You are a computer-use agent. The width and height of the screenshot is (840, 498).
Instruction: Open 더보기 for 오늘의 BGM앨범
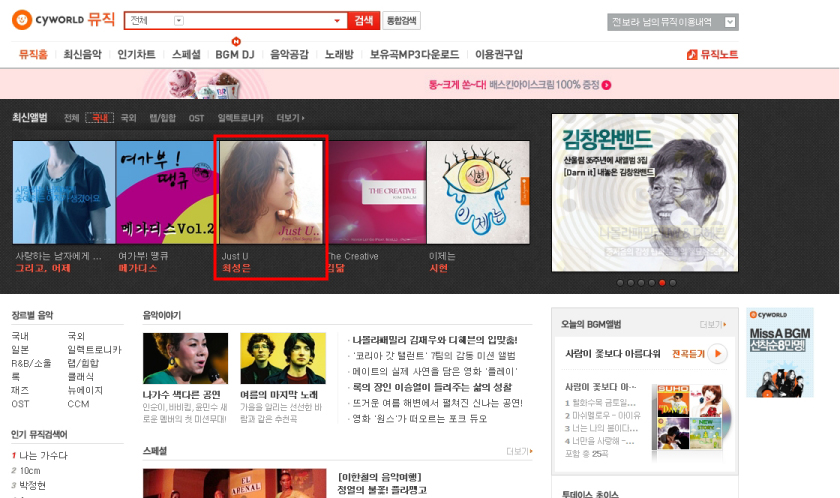[x=713, y=325]
